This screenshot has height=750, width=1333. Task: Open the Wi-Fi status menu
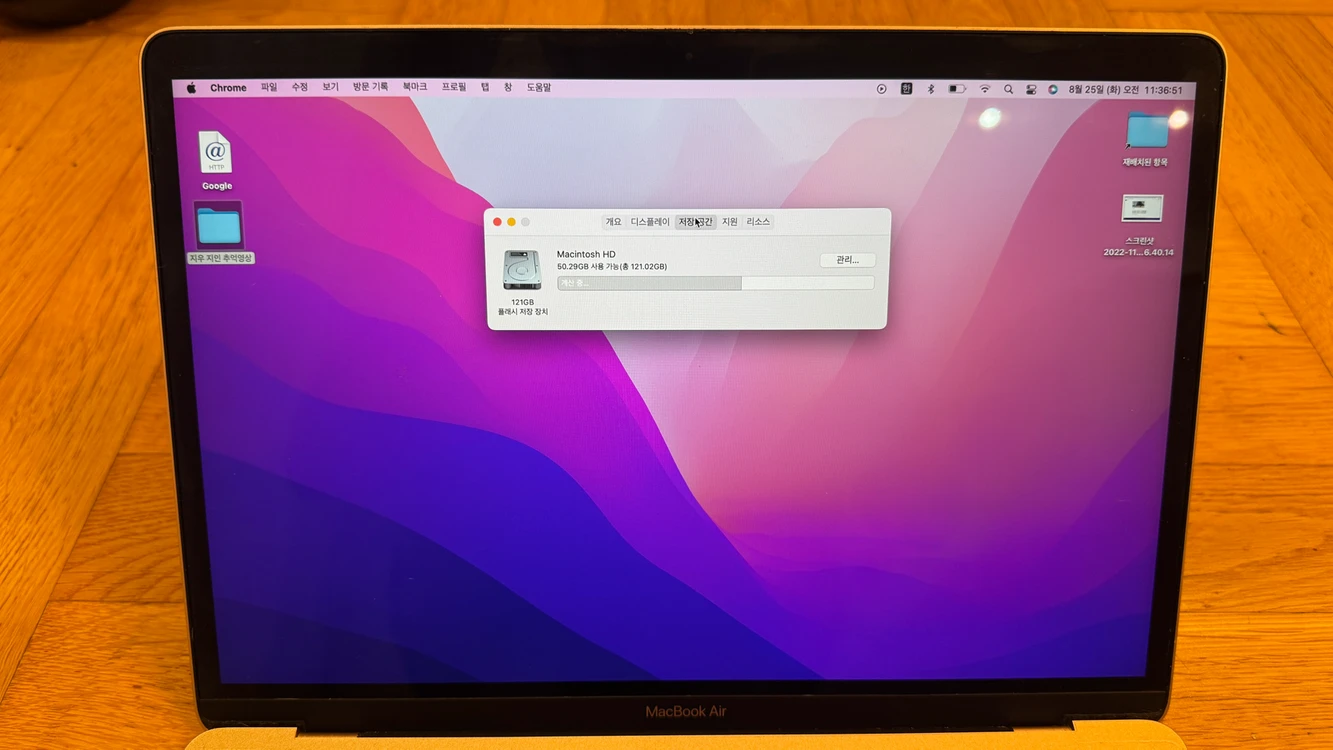click(x=985, y=89)
